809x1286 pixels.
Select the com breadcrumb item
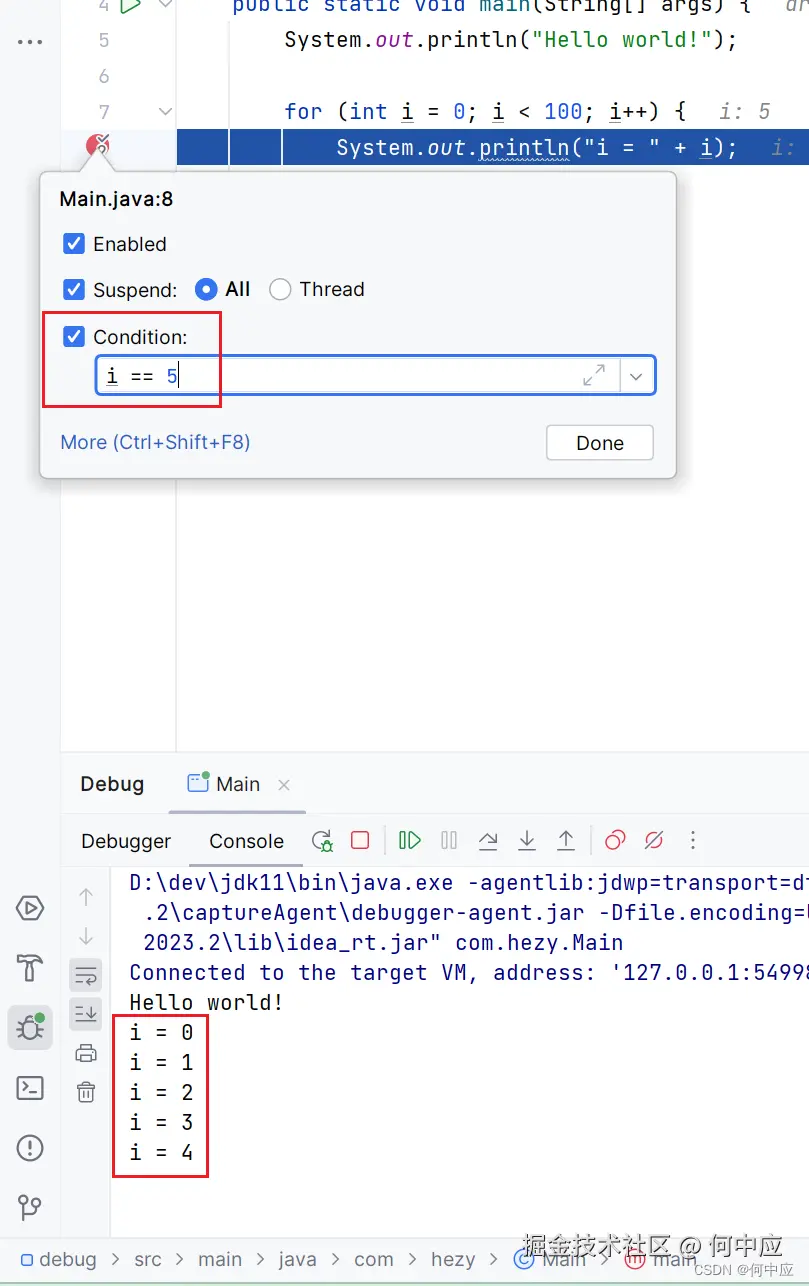pos(374,1259)
